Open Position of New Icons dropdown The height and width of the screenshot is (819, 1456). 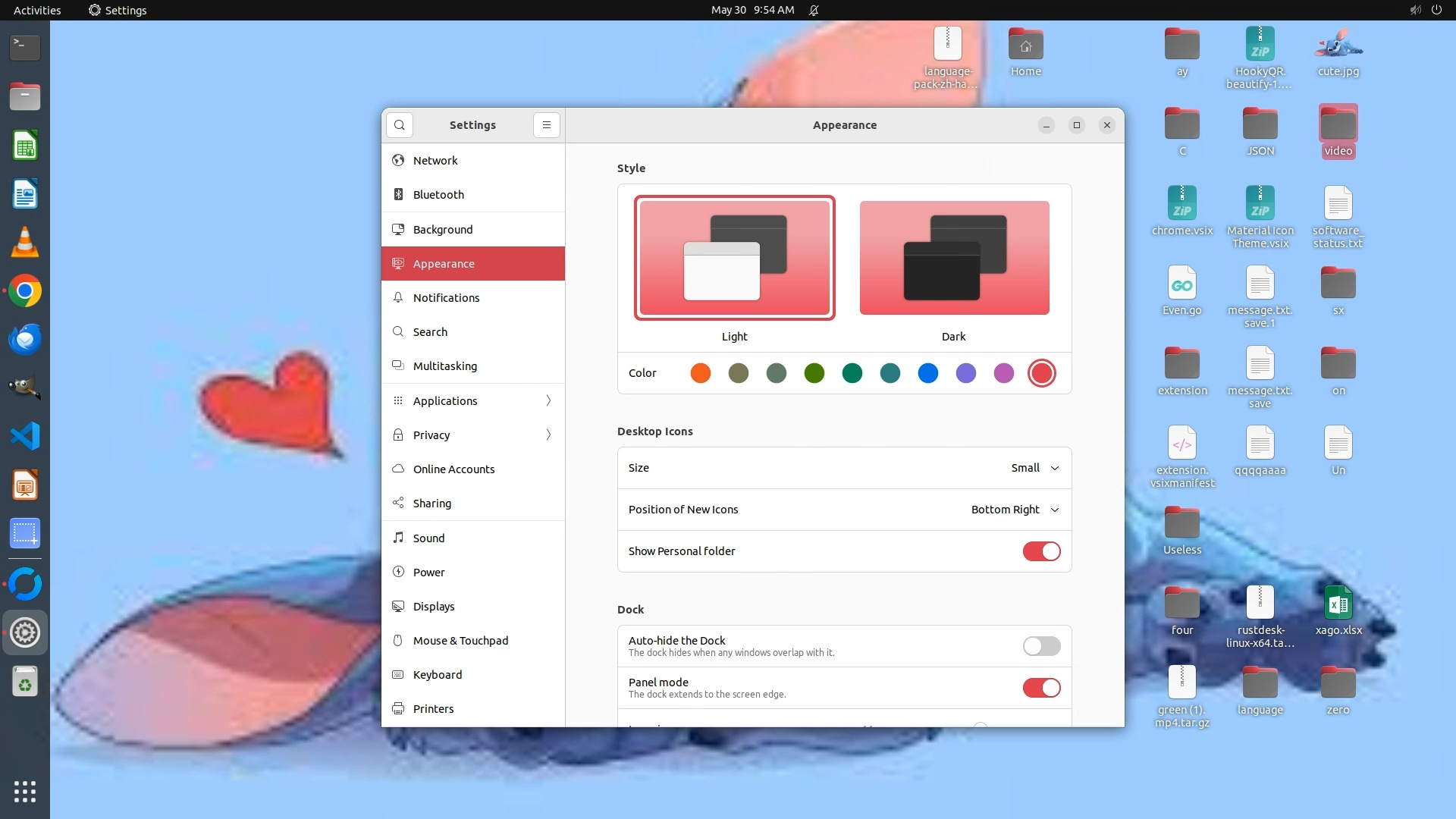(x=1015, y=510)
